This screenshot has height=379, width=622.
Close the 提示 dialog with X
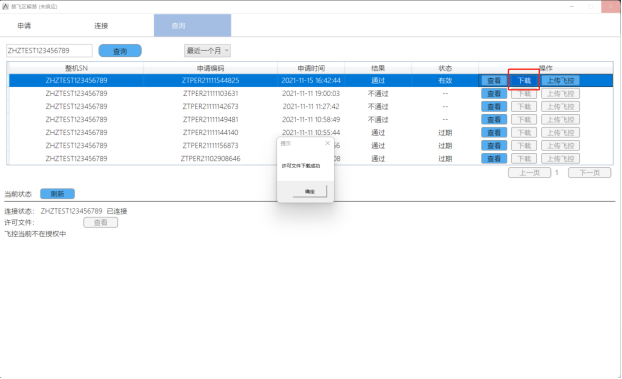click(327, 143)
